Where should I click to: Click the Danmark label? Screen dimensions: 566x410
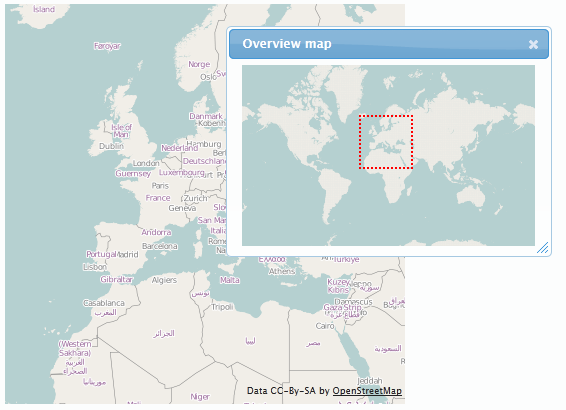point(206,116)
